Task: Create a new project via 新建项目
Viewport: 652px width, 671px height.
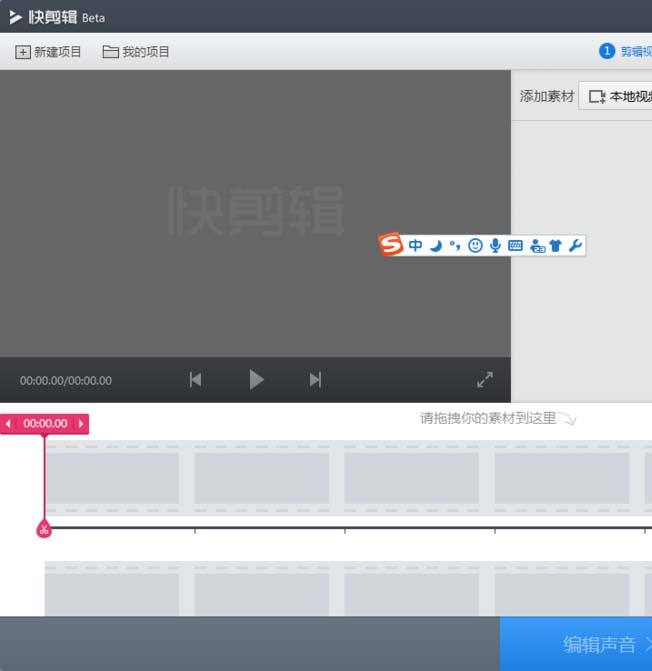Action: point(48,52)
